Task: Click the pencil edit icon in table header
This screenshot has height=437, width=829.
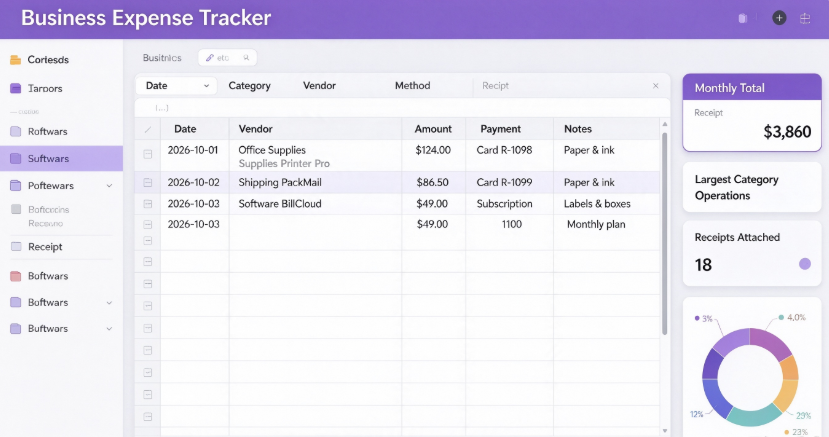Action: (148, 129)
